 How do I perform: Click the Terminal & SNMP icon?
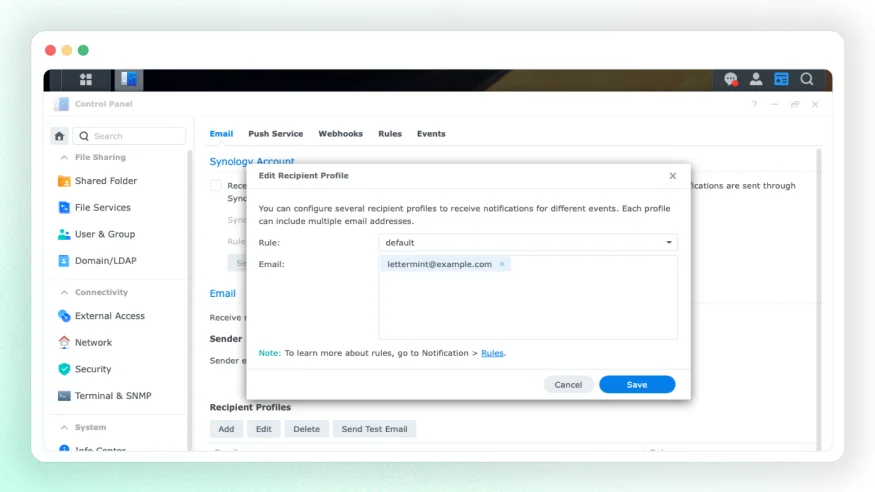point(64,396)
